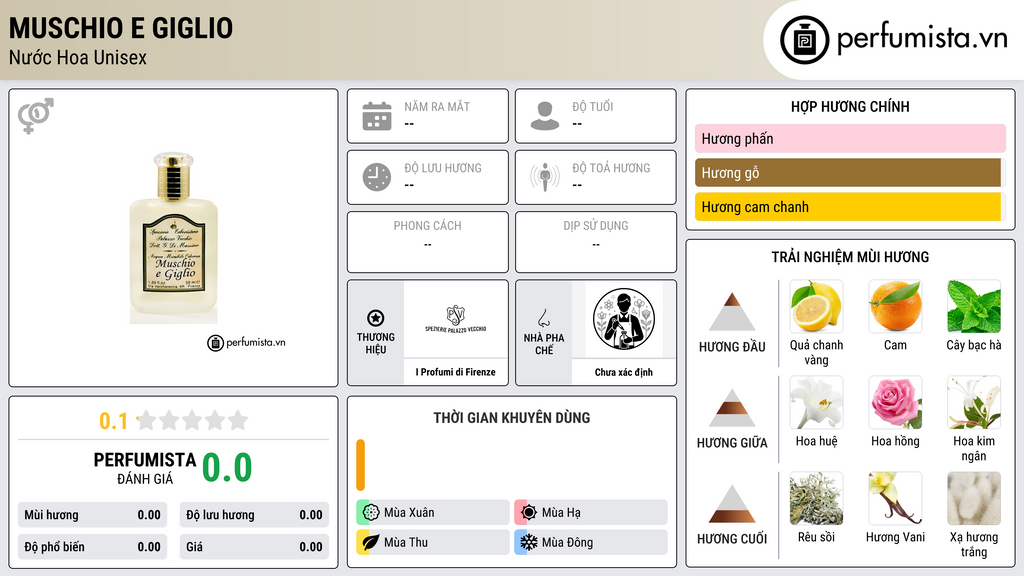Click the calendar icon beside Năm ra mắt
The image size is (1024, 576).
pyautogui.click(x=377, y=116)
